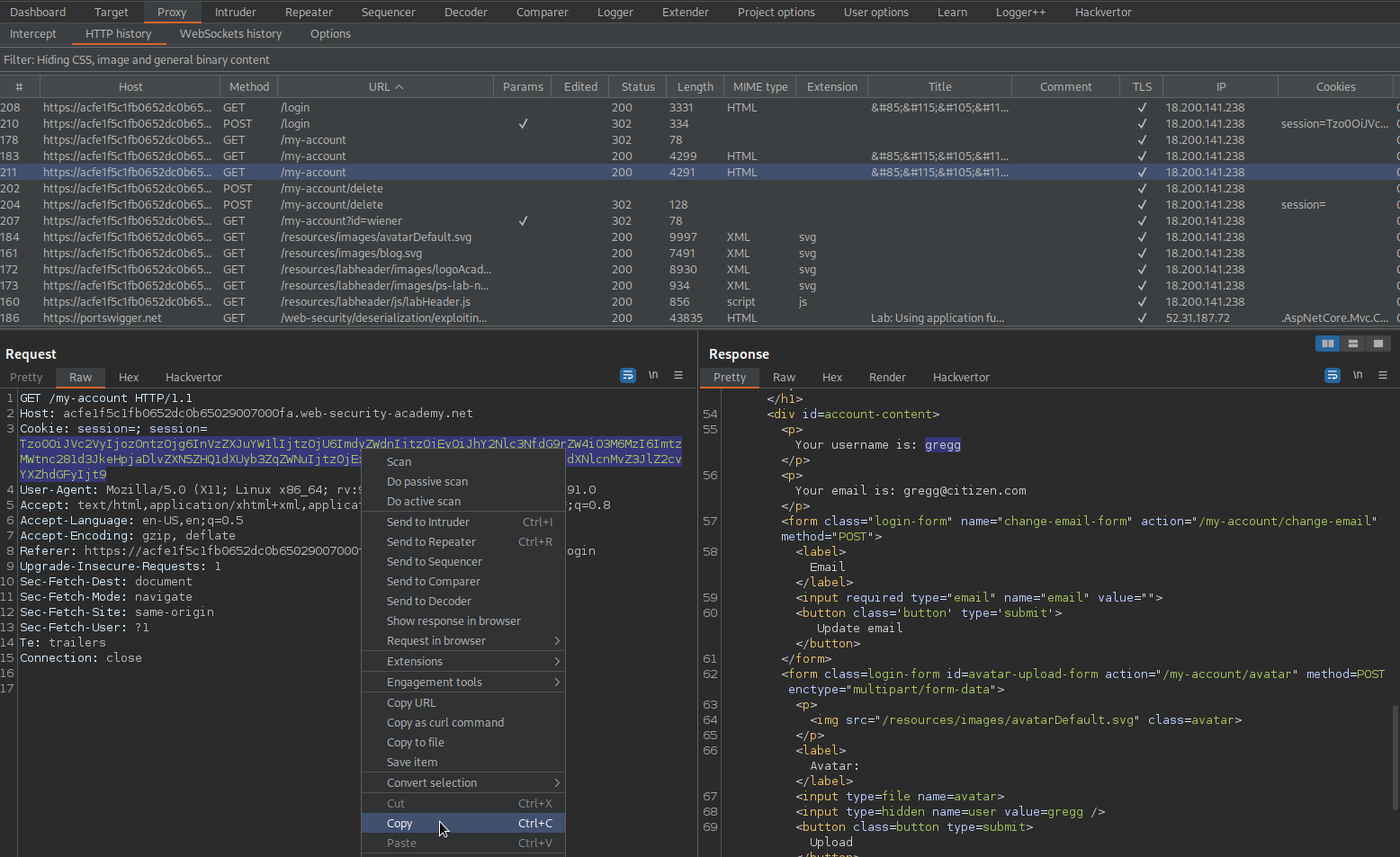Toggle newline display \n in Request panel
Viewport: 1400px width, 857px height.
[653, 376]
